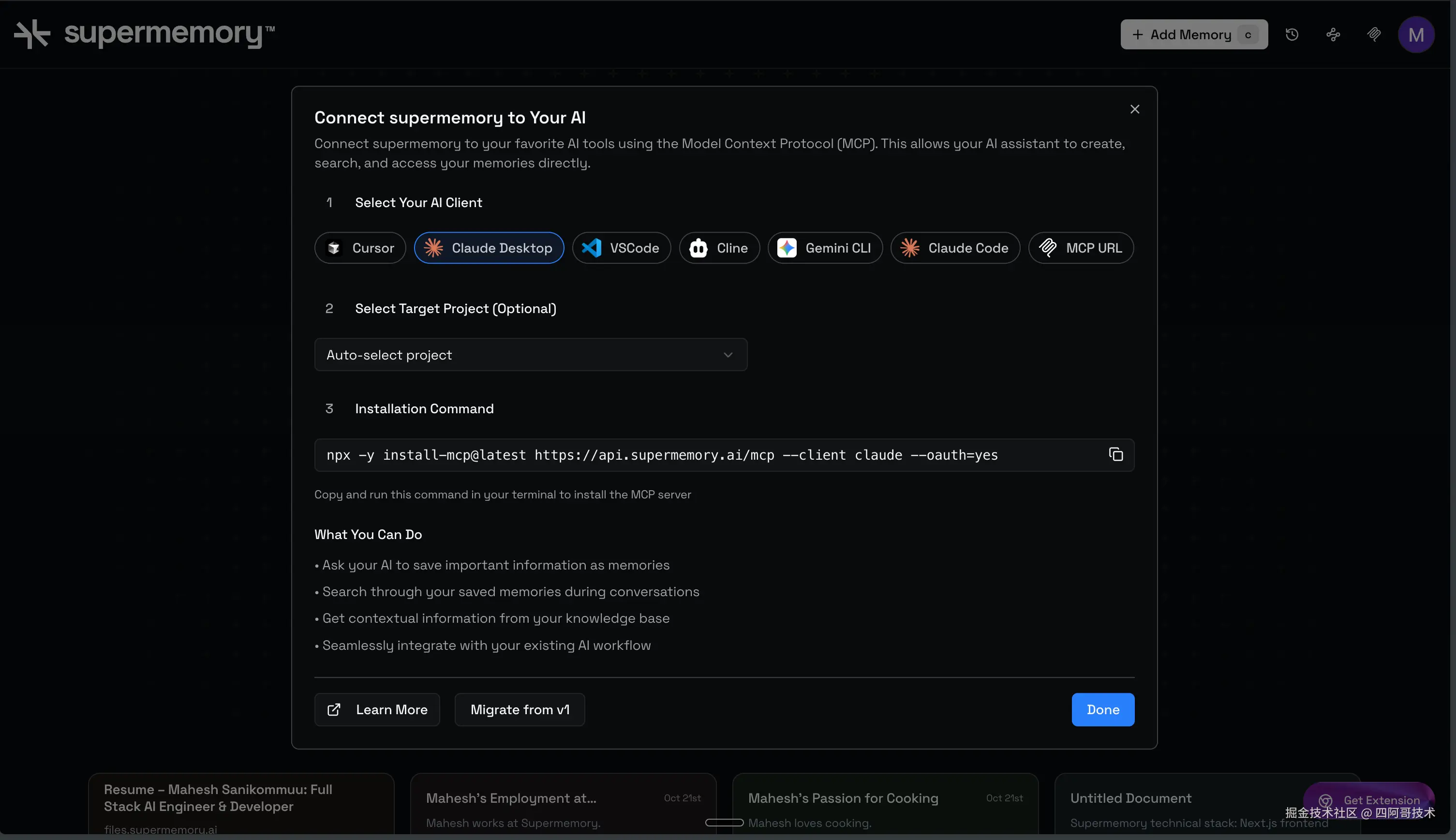Copy the installation command
This screenshot has height=840, width=1456.
coord(1116,455)
